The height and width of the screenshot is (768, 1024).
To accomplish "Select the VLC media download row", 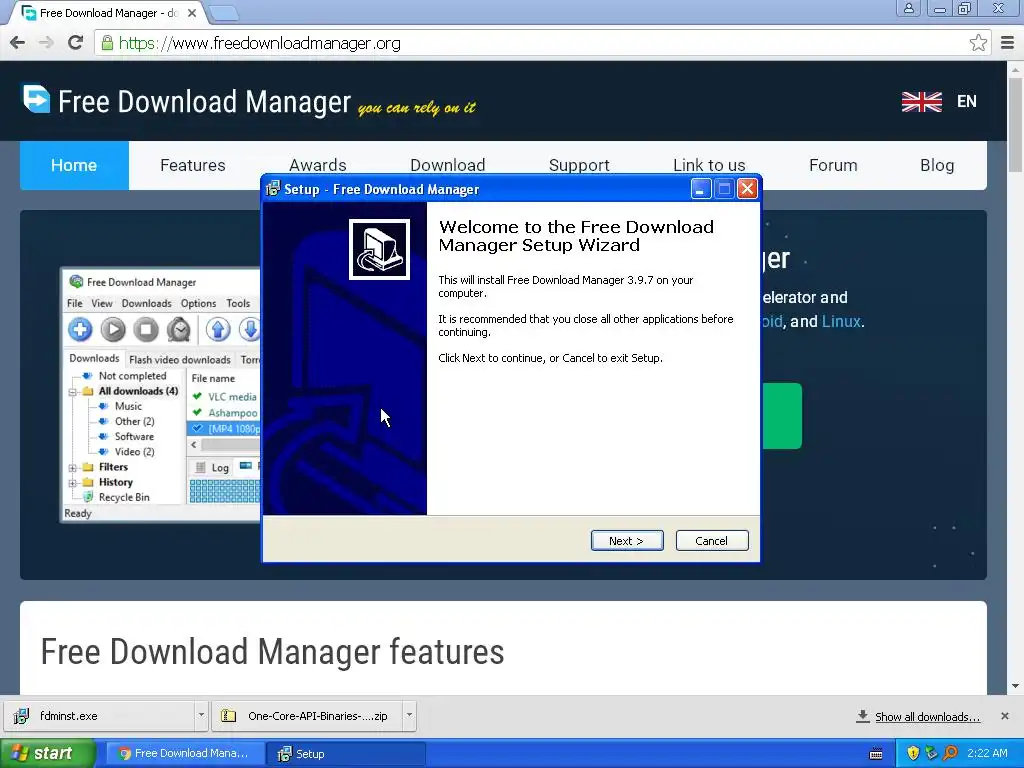I will [x=225, y=396].
